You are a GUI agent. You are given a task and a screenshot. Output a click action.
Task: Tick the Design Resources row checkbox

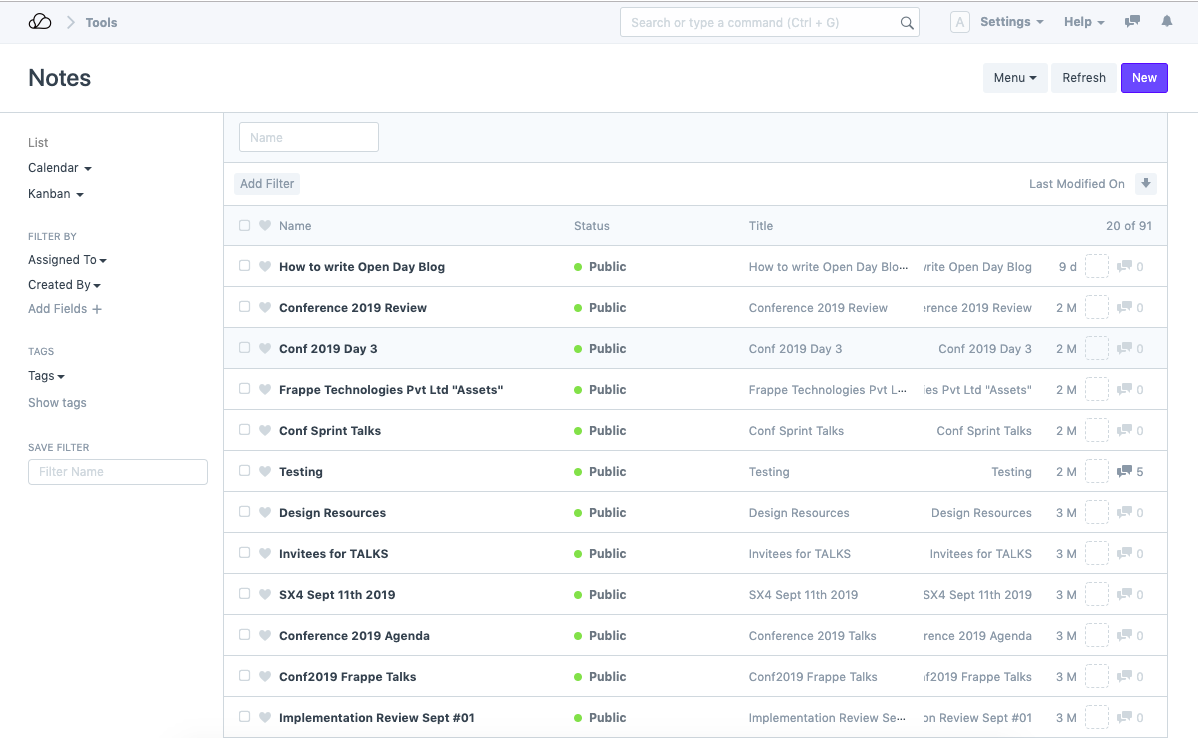point(244,512)
